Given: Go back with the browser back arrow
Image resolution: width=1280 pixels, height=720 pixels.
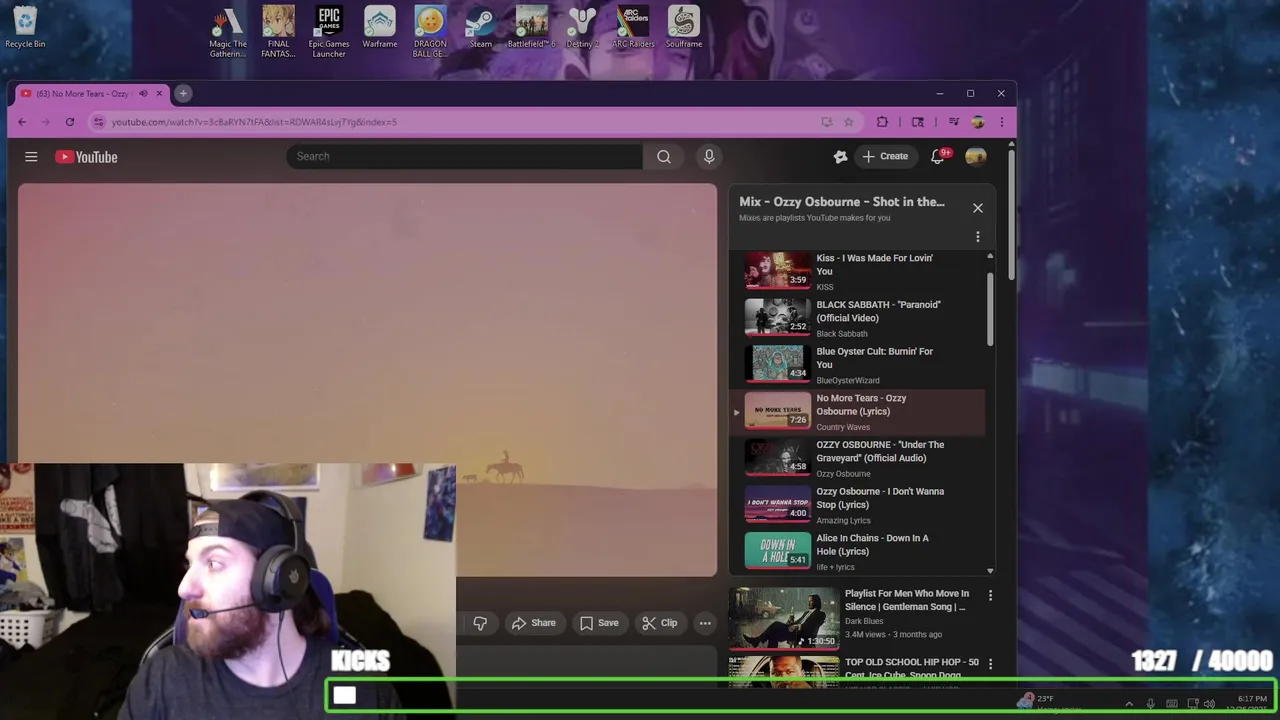Looking at the screenshot, I should coord(22,122).
